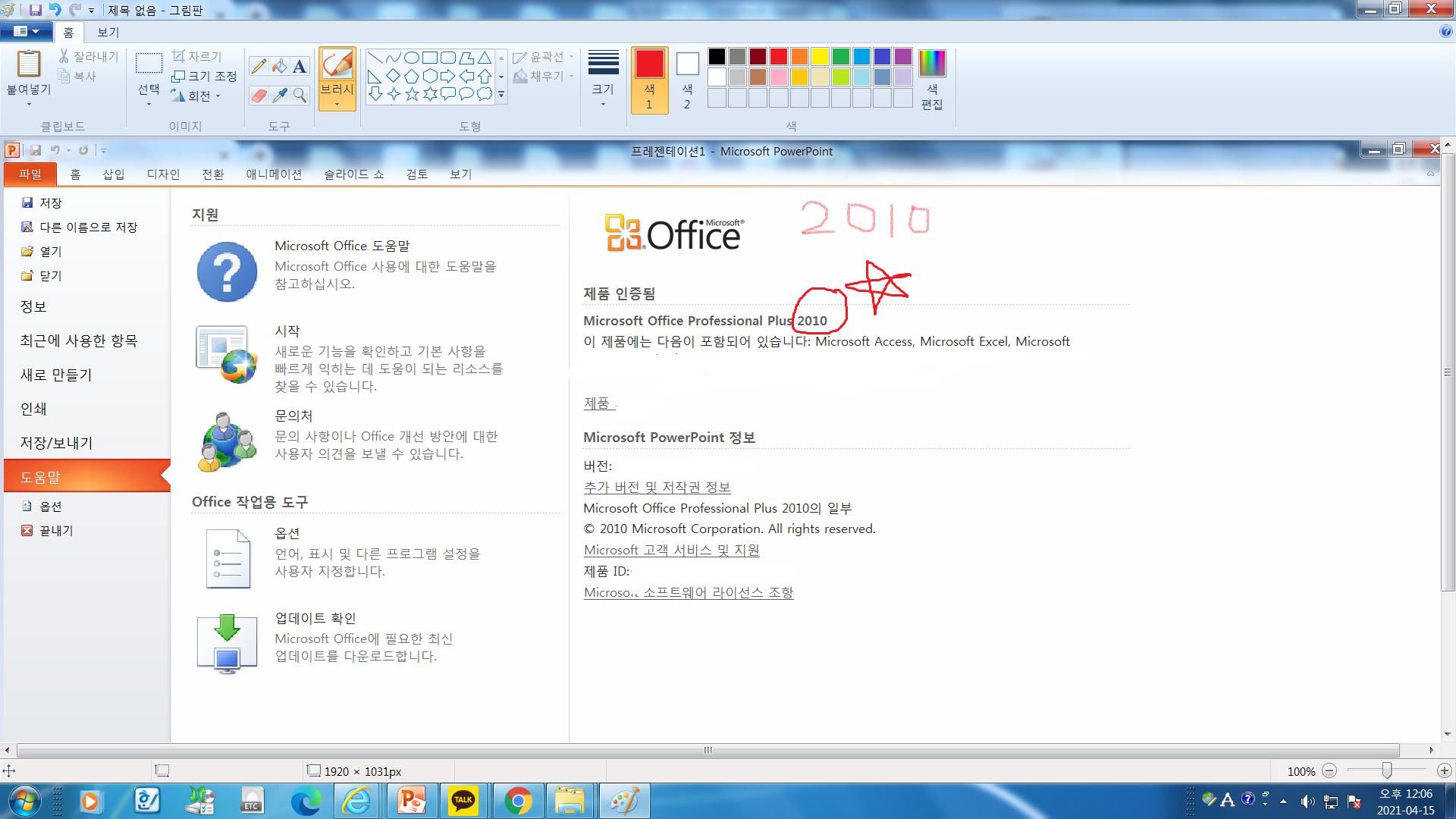The image size is (1456, 819).
Task: Switch to the Paint View (보기) tab
Action: 108,32
